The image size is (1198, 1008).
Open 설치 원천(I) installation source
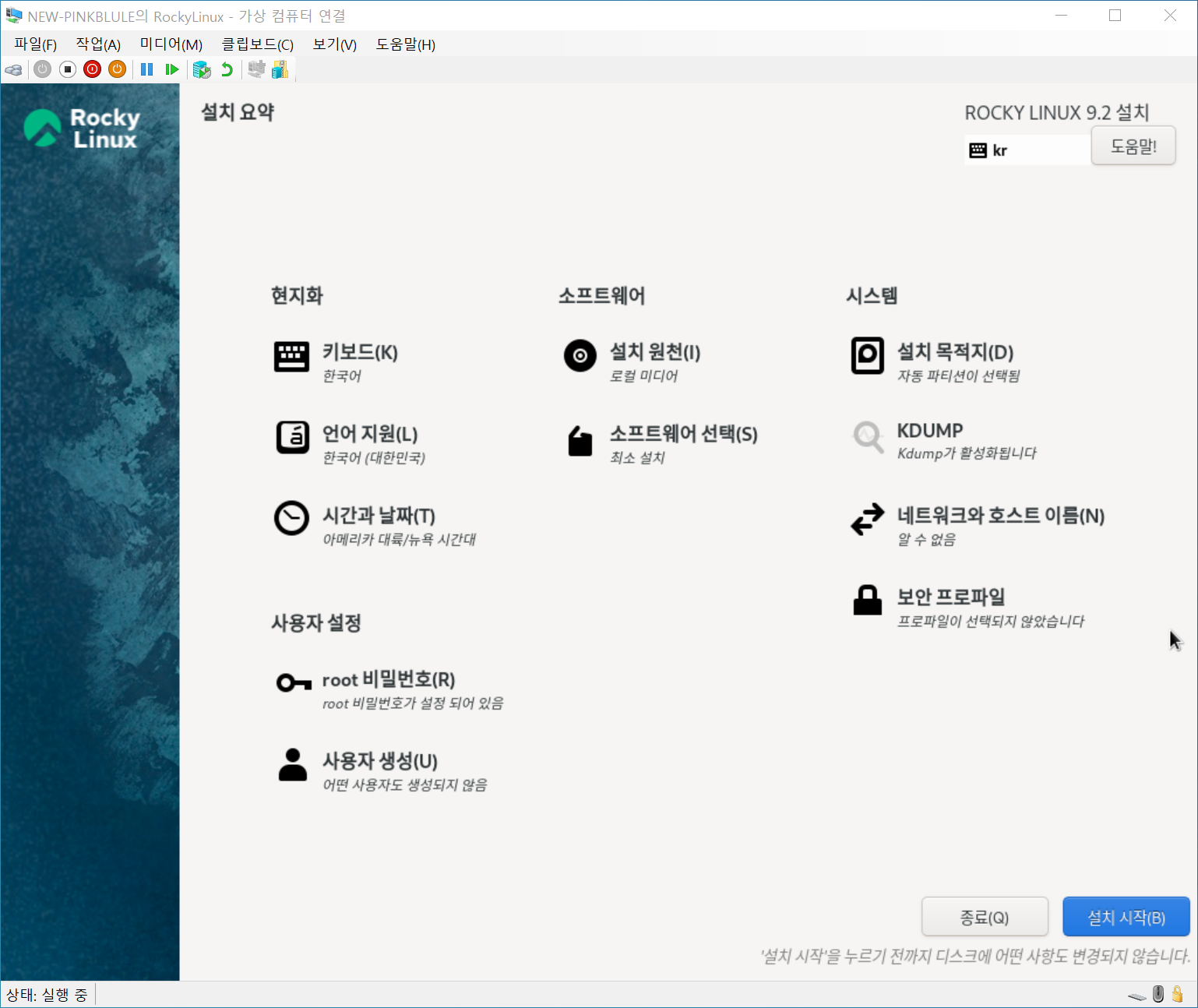[x=632, y=361]
